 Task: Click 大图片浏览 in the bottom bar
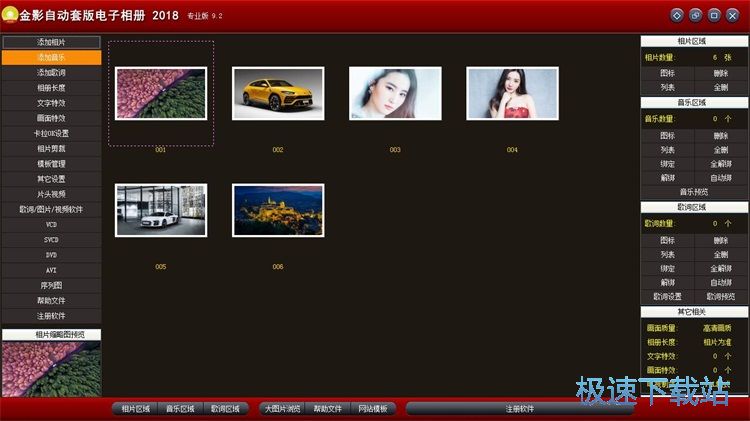[282, 409]
